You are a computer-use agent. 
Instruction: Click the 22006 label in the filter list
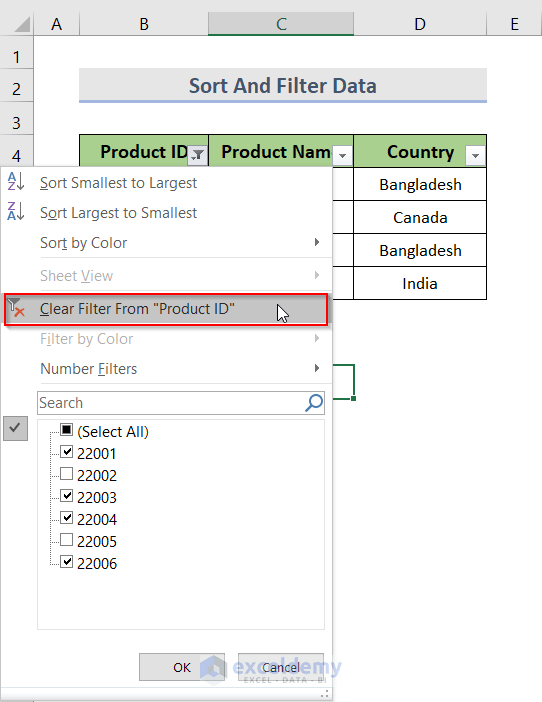[97, 563]
